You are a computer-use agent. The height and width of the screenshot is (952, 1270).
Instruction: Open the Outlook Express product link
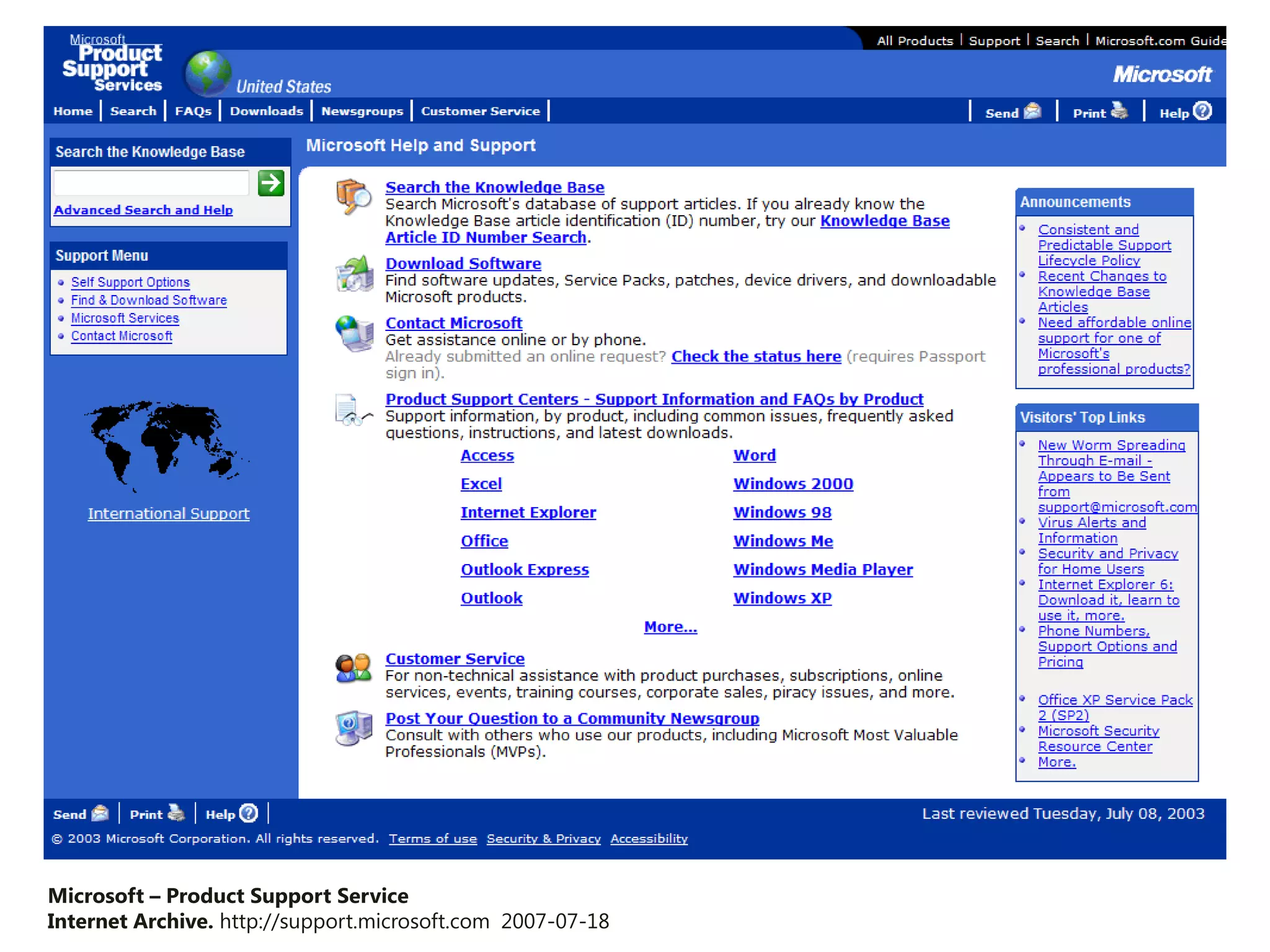pos(525,570)
